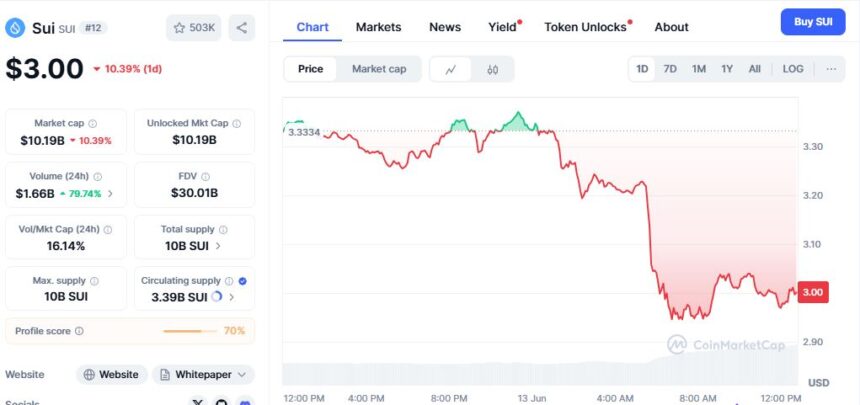Select the 7D time range
This screenshot has height=405, width=860.
click(x=670, y=69)
